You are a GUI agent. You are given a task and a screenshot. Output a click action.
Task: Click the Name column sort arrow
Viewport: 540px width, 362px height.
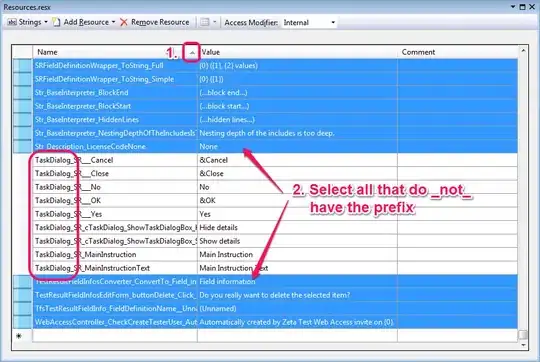(x=192, y=52)
